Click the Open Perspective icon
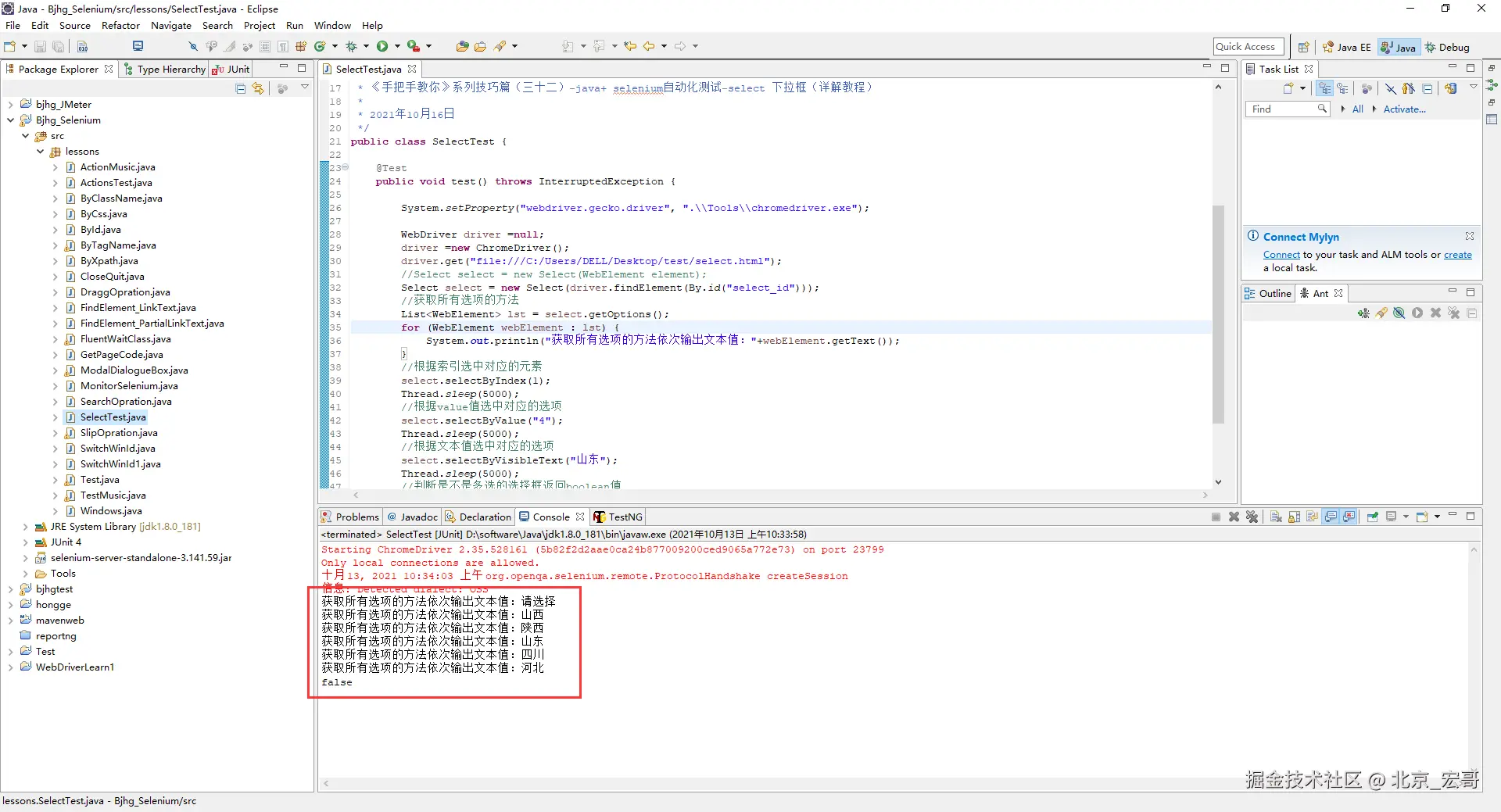This screenshot has width=1501, height=812. [x=1304, y=47]
